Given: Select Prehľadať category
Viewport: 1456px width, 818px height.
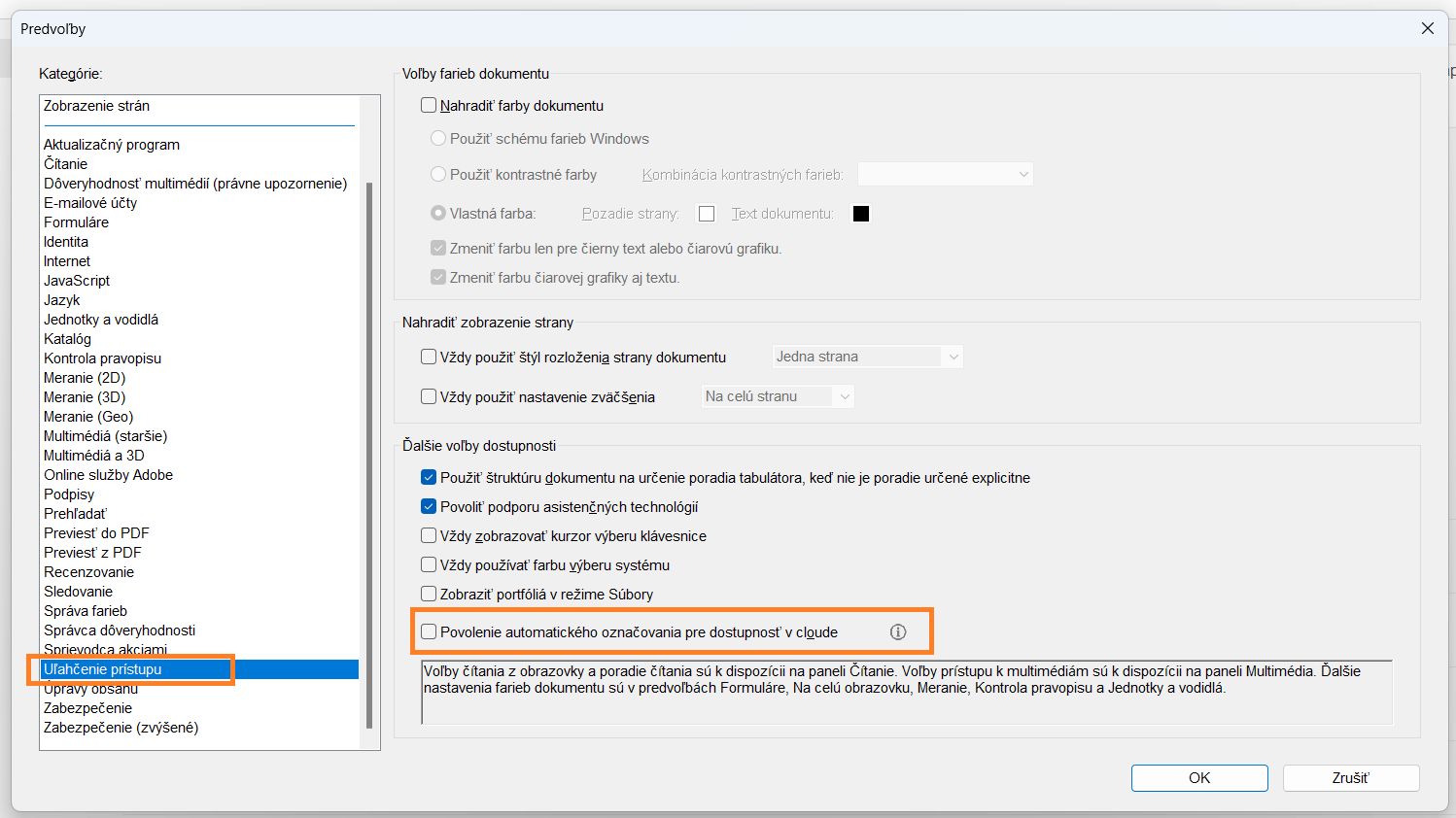Looking at the screenshot, I should (76, 514).
